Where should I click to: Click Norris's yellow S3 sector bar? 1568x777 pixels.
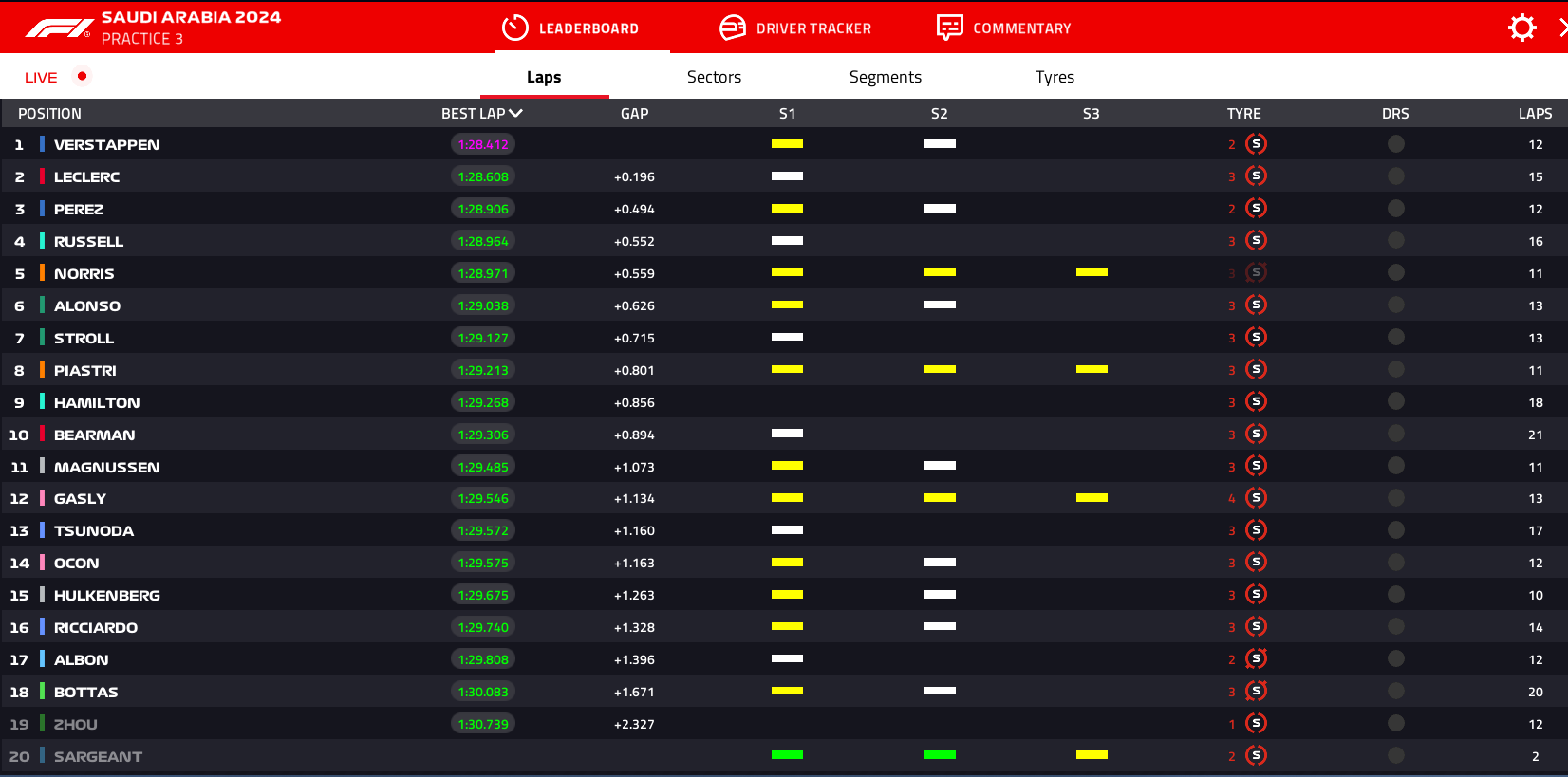tap(1092, 272)
